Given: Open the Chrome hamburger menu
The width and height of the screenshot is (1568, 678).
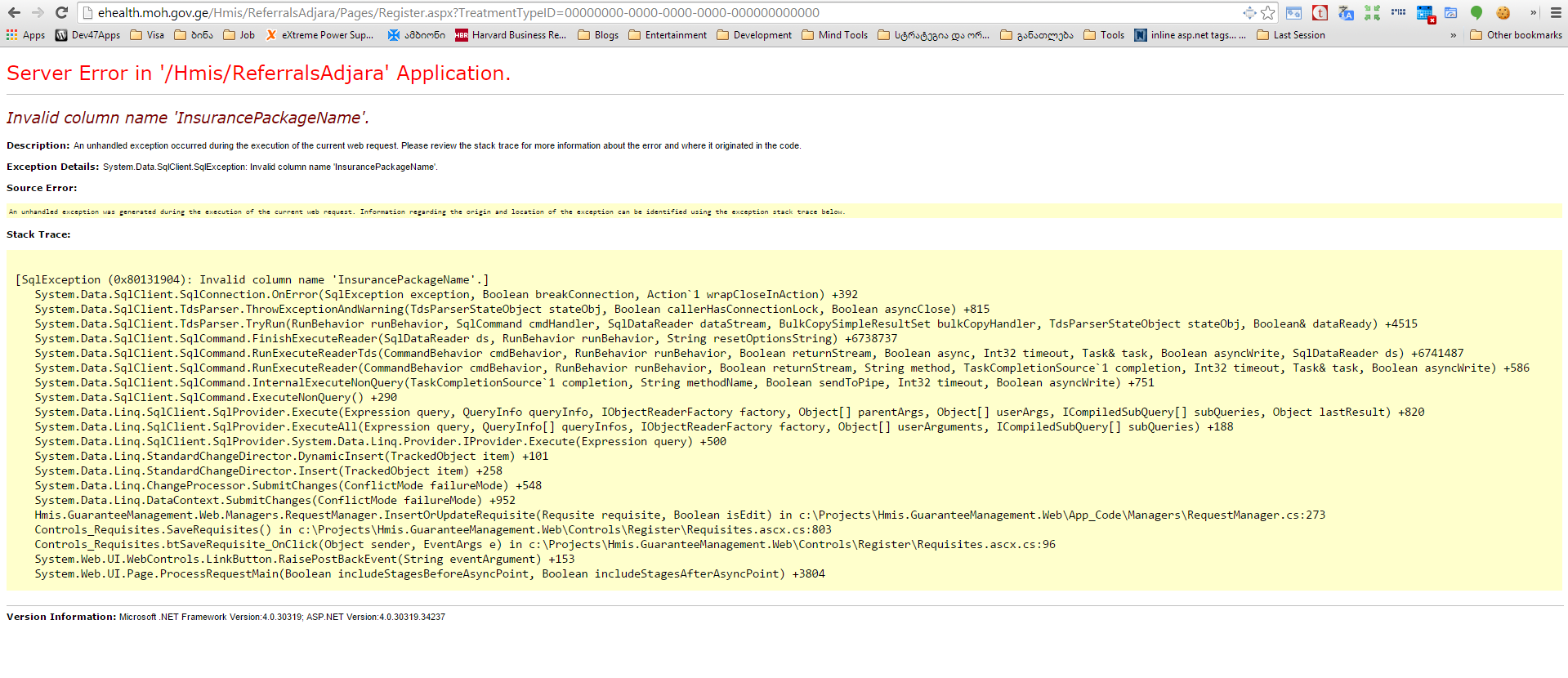Looking at the screenshot, I should pyautogui.click(x=1556, y=12).
